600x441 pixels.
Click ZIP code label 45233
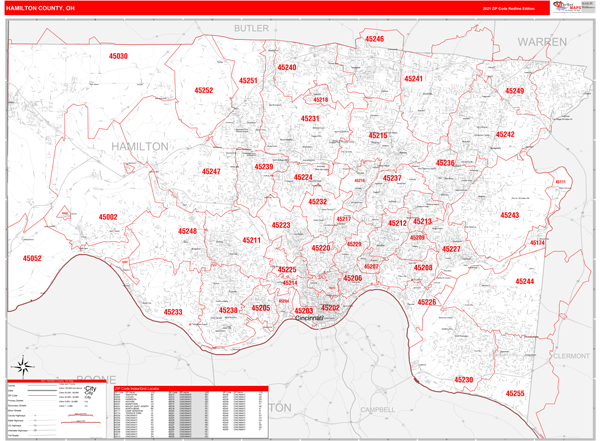tap(173, 312)
